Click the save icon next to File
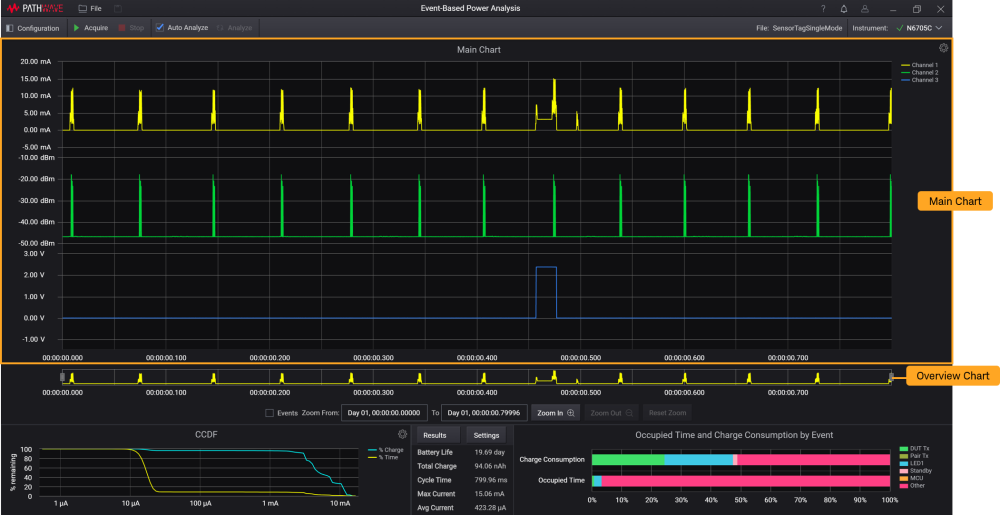1000x515 pixels. (x=118, y=9)
